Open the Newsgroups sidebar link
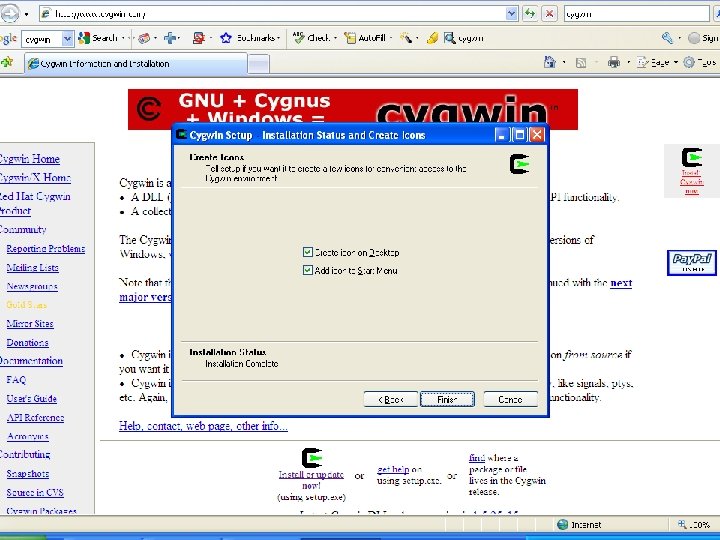This screenshot has height=540, width=720. click(32, 287)
